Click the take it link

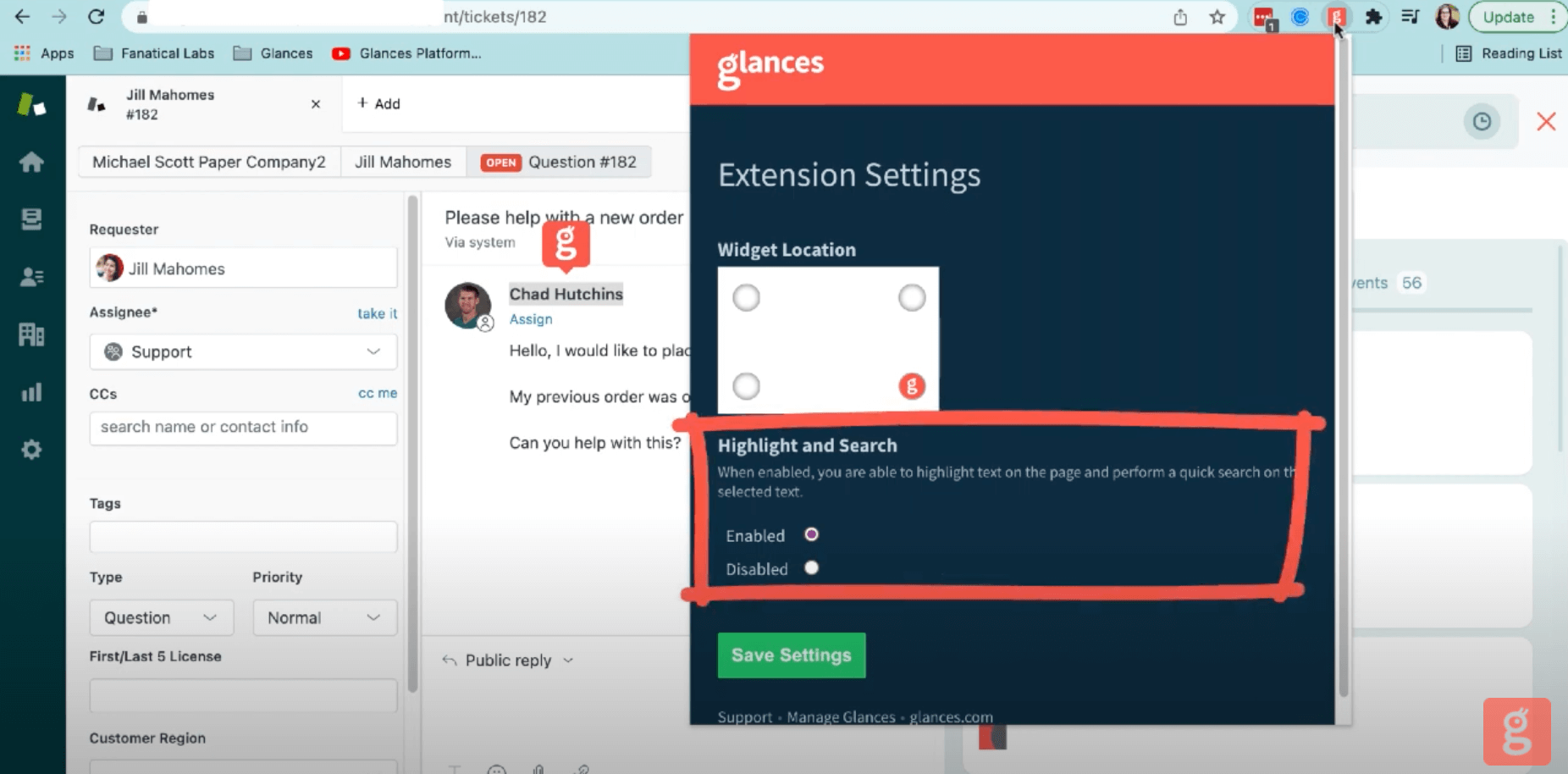pyautogui.click(x=377, y=313)
